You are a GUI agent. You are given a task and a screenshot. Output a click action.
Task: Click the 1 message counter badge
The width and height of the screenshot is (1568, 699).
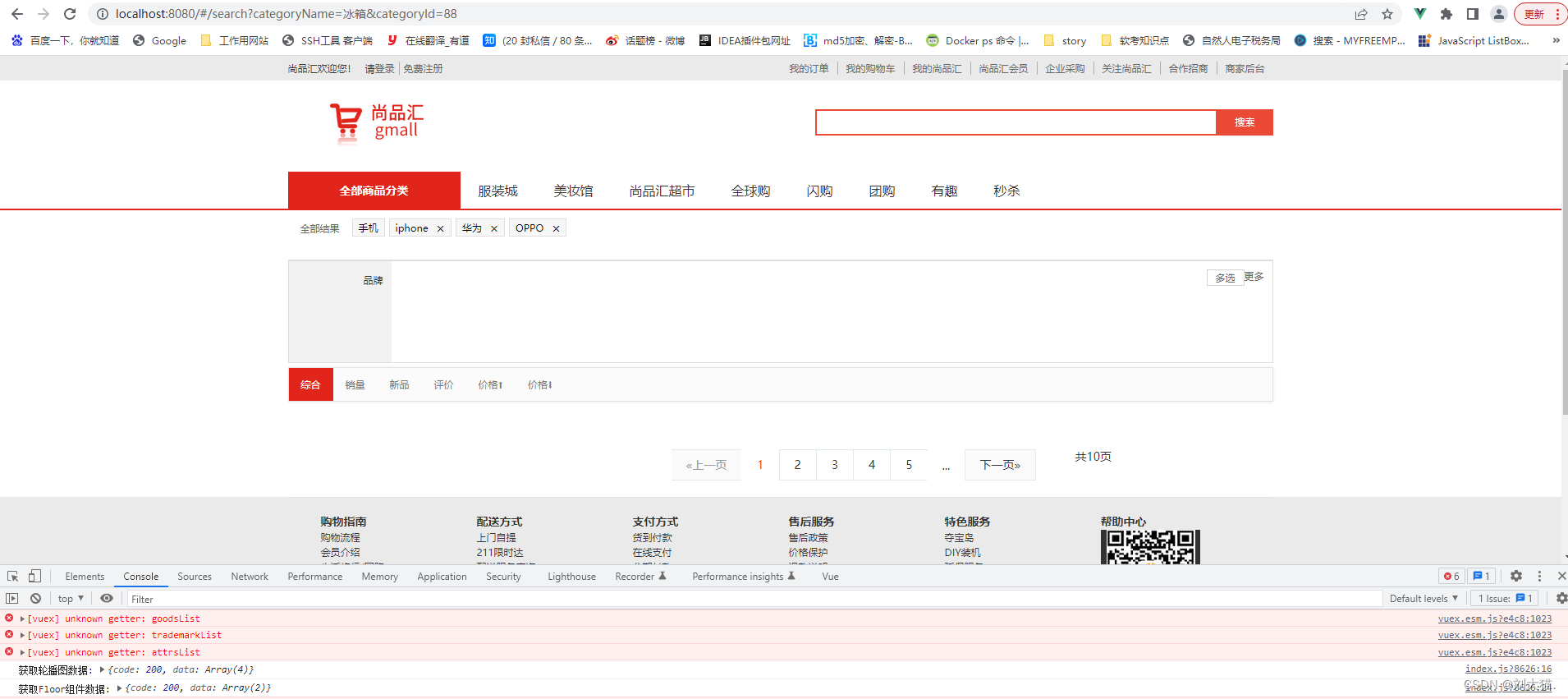click(1482, 577)
